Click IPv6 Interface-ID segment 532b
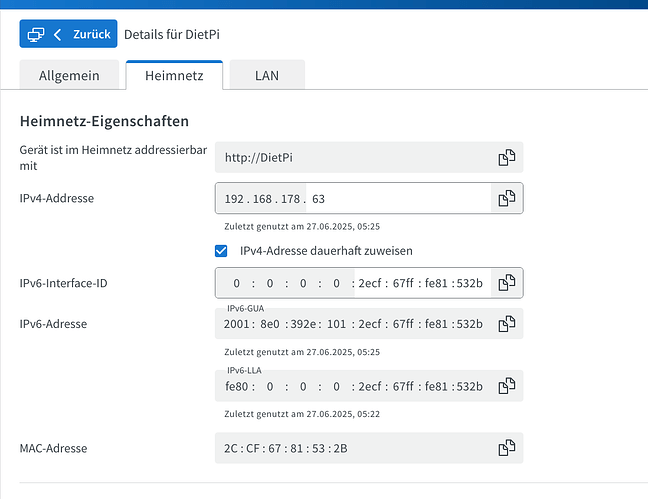 (469, 283)
